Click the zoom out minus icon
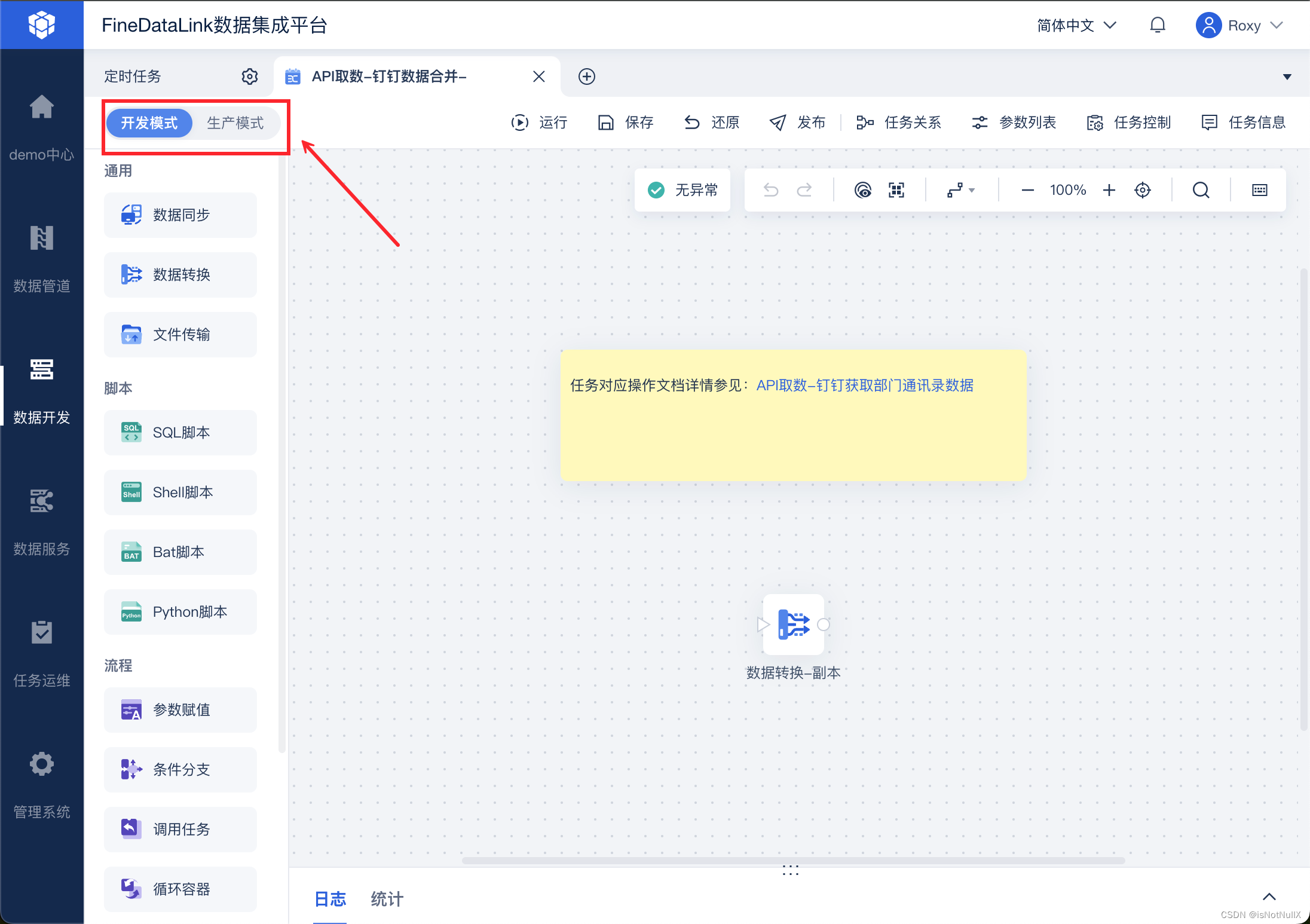Image resolution: width=1310 pixels, height=924 pixels. tap(1027, 190)
